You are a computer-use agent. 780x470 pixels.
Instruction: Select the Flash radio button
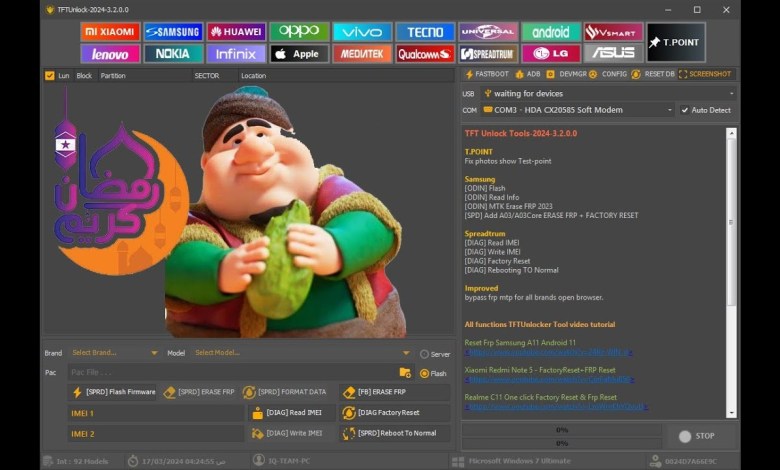424,374
